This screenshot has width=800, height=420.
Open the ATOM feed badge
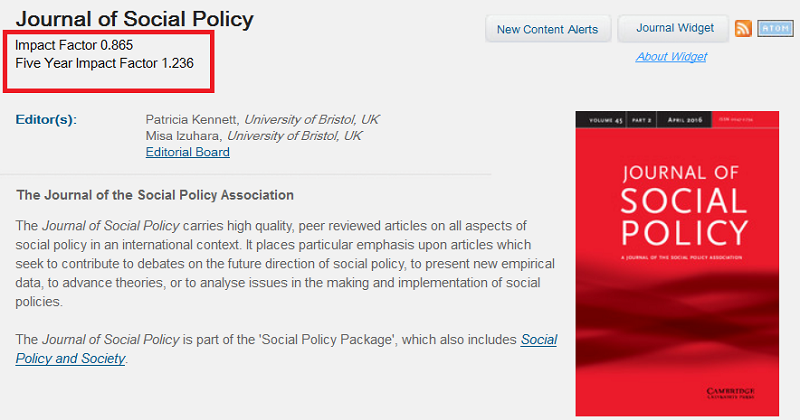click(x=775, y=29)
